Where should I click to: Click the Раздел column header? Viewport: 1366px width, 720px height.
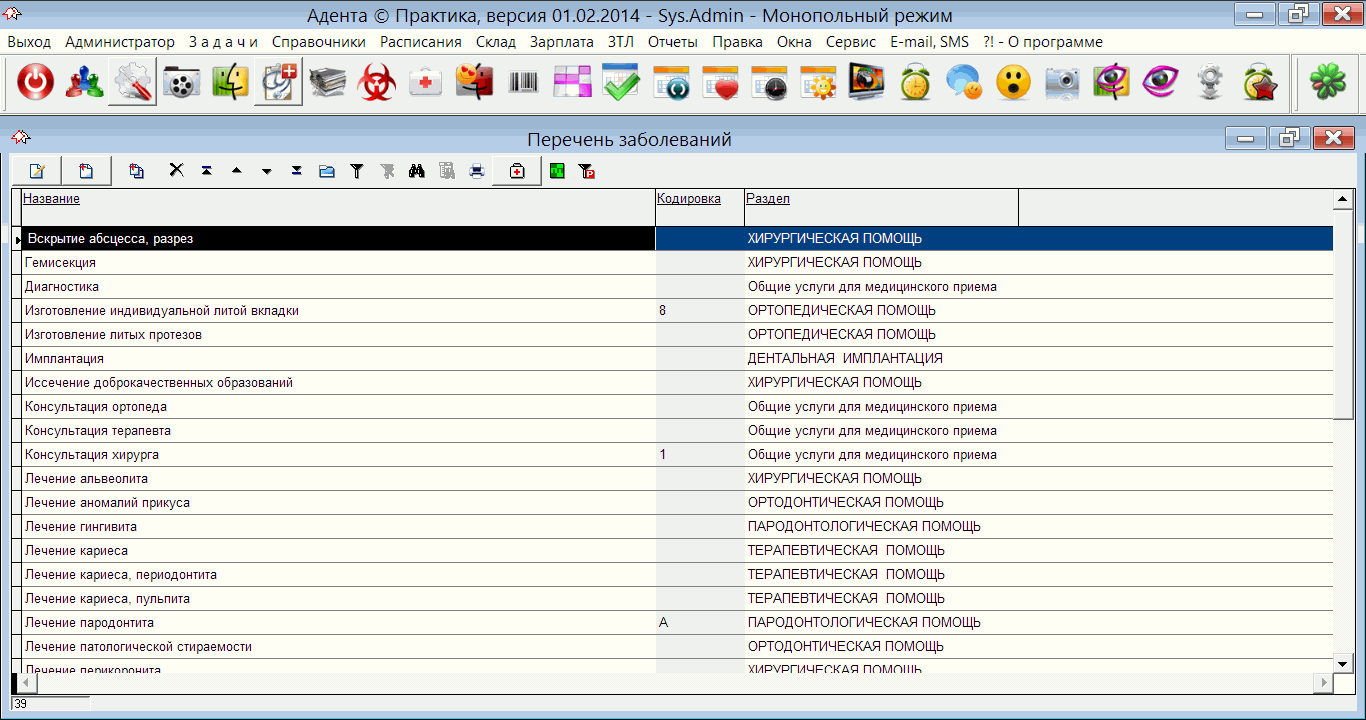tap(768, 199)
